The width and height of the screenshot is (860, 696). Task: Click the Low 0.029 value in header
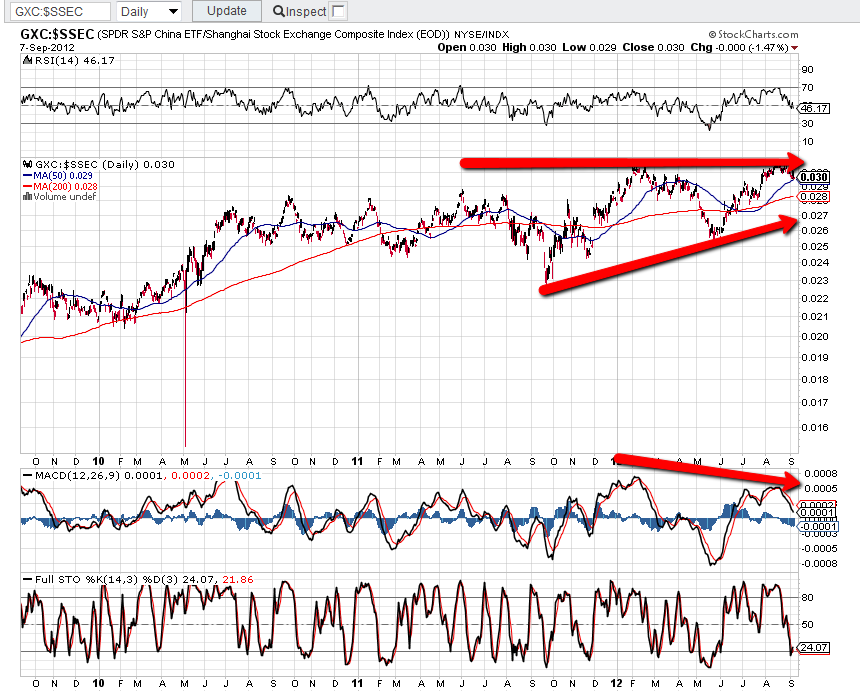[589, 48]
